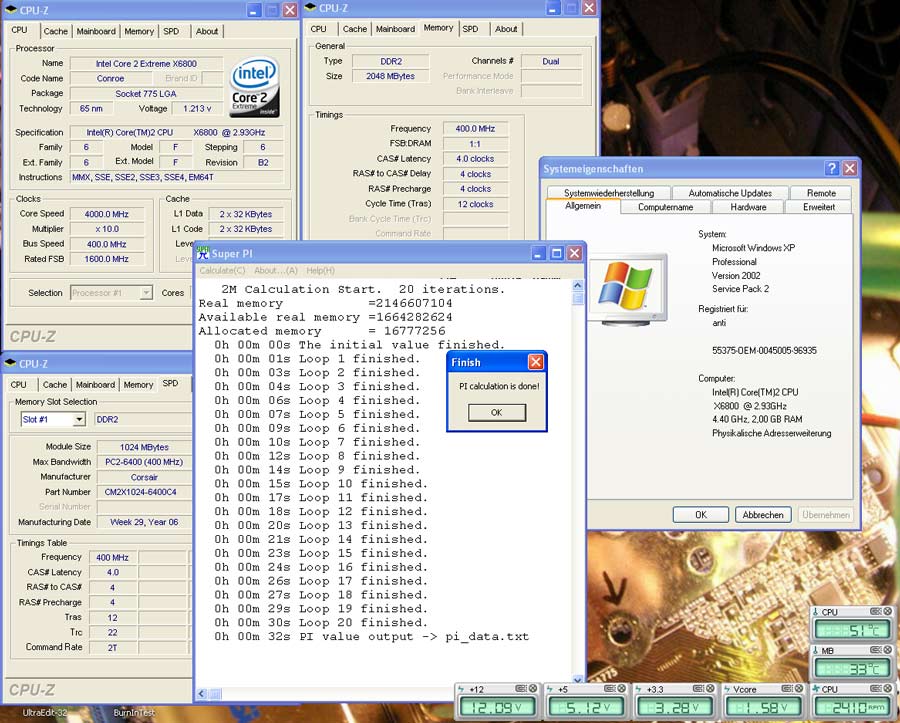Switch to Cache tab in CPU-Z SPD window

[x=55, y=385]
